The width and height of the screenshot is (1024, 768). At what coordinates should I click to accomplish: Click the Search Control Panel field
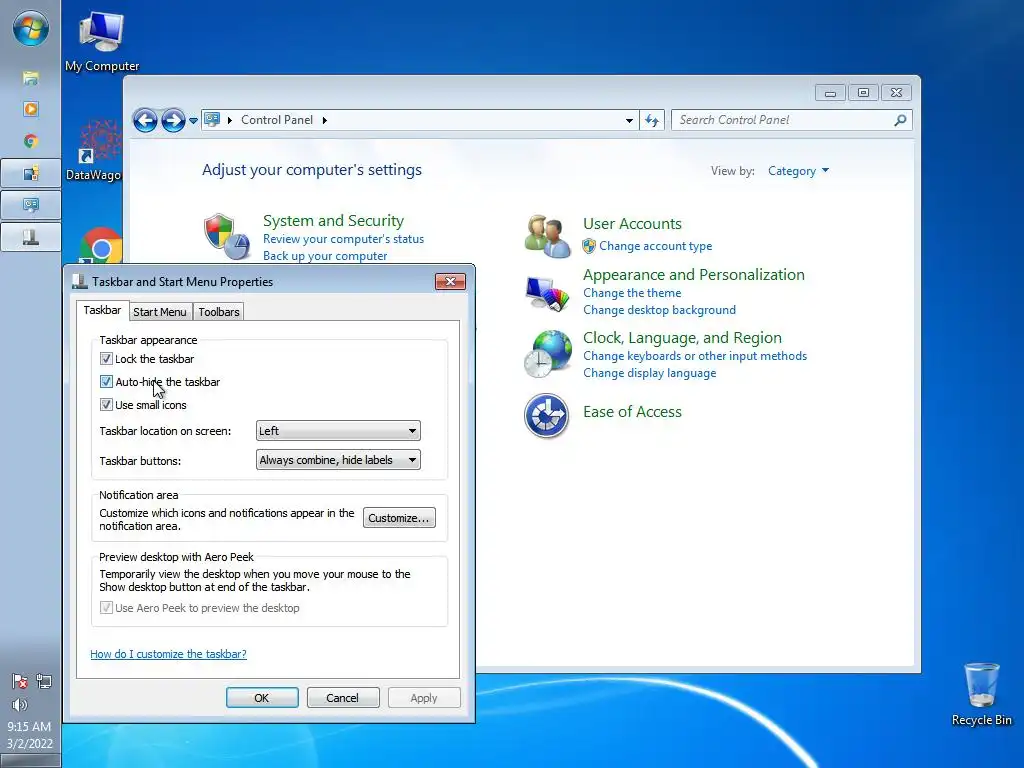click(x=792, y=120)
